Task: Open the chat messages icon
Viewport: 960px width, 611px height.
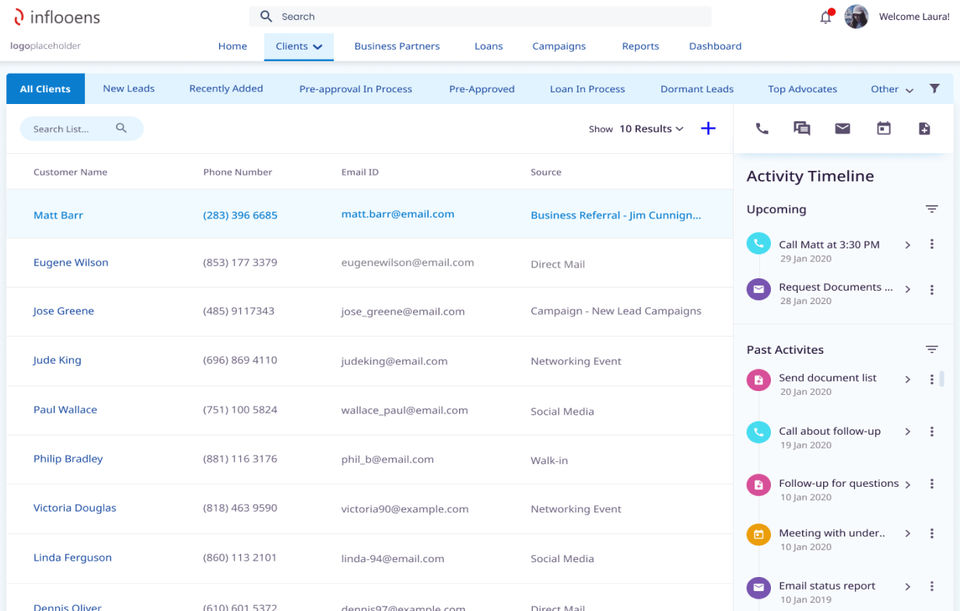Action: click(x=802, y=128)
